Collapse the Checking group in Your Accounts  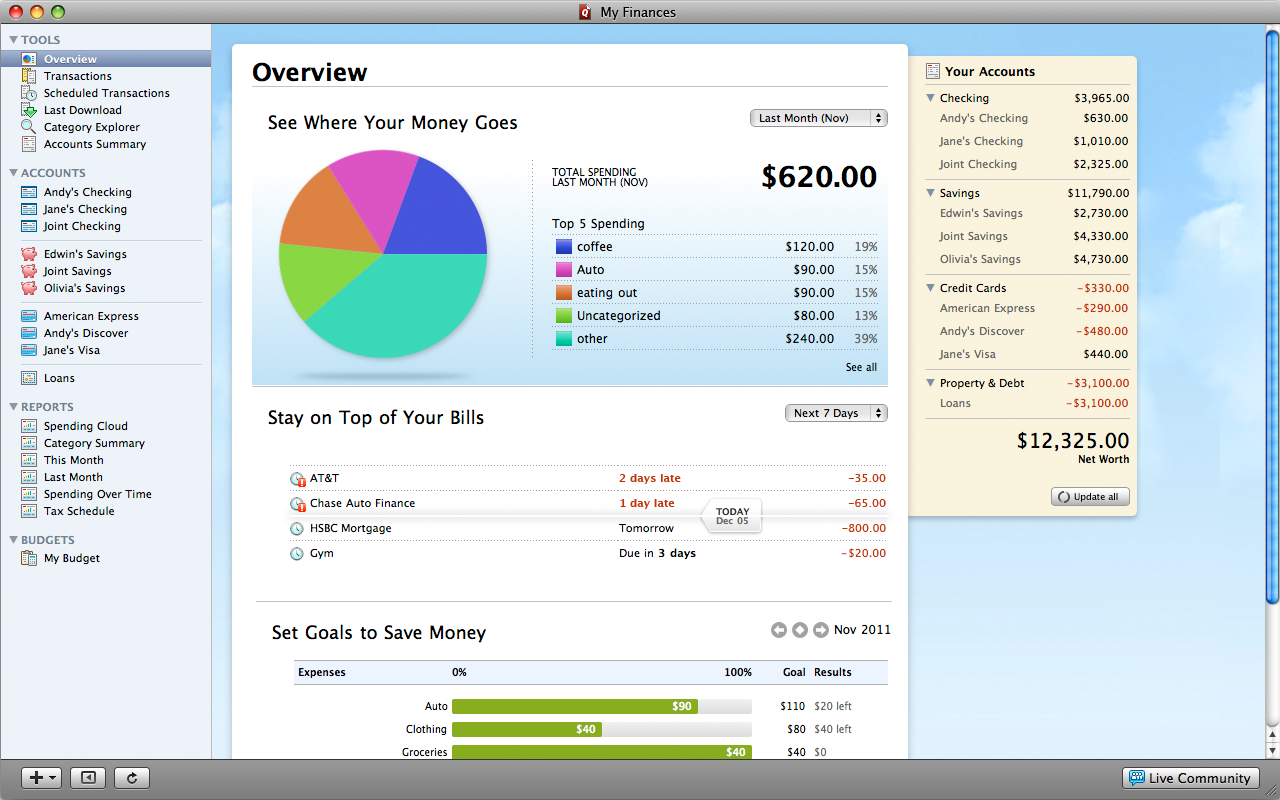(931, 98)
